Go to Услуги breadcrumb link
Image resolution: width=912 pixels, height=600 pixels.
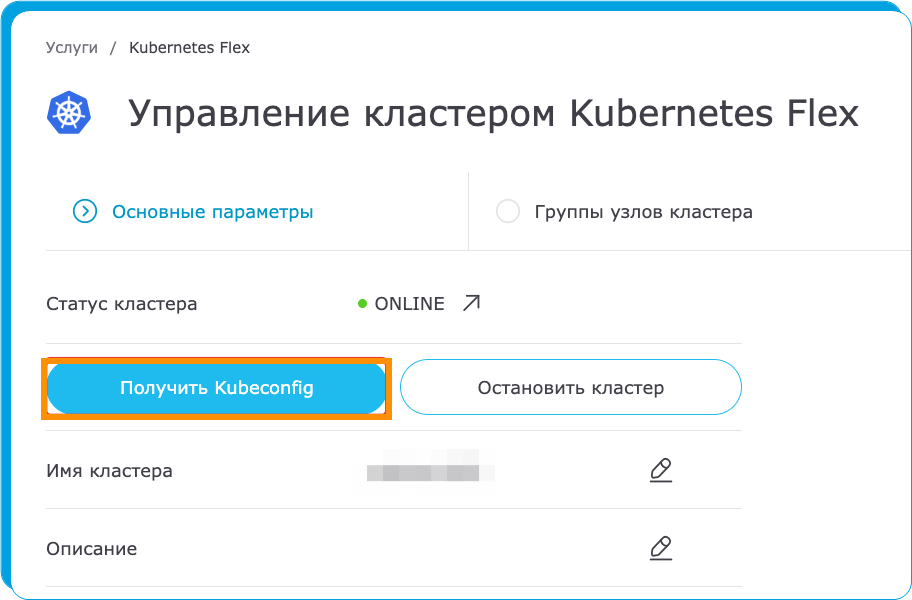(72, 48)
